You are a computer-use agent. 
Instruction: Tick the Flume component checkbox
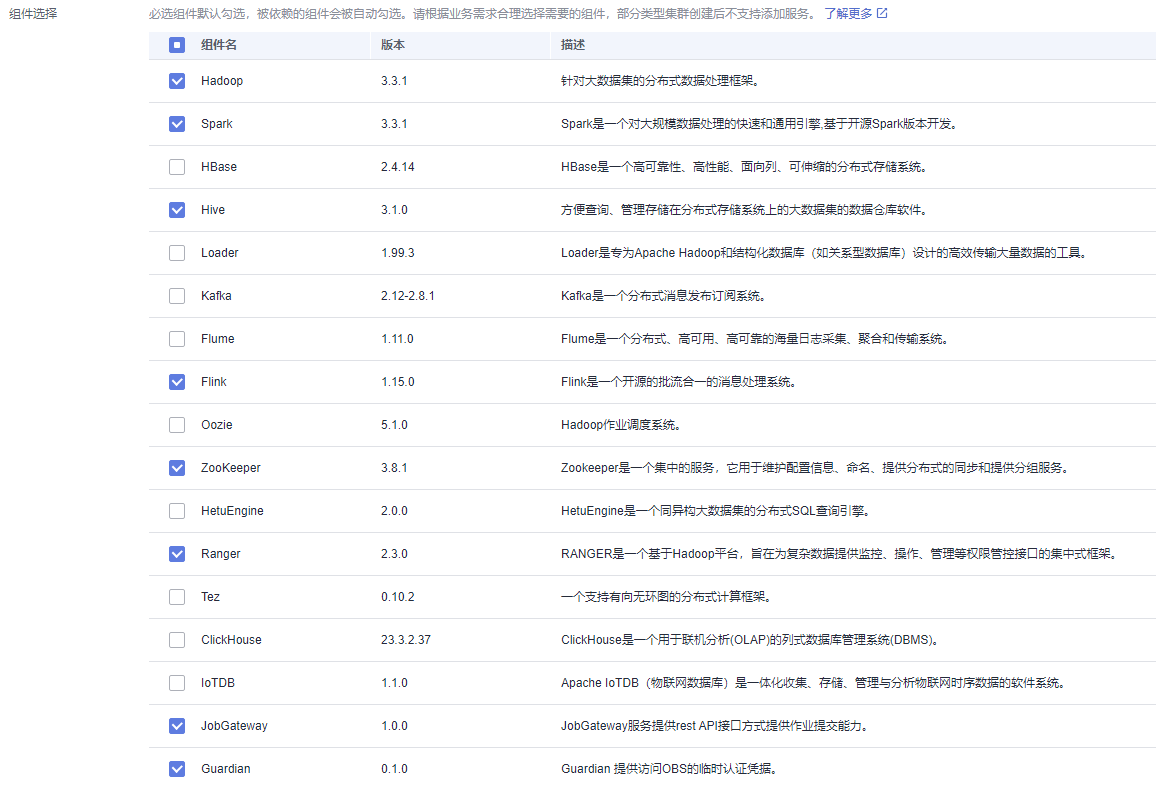(177, 339)
